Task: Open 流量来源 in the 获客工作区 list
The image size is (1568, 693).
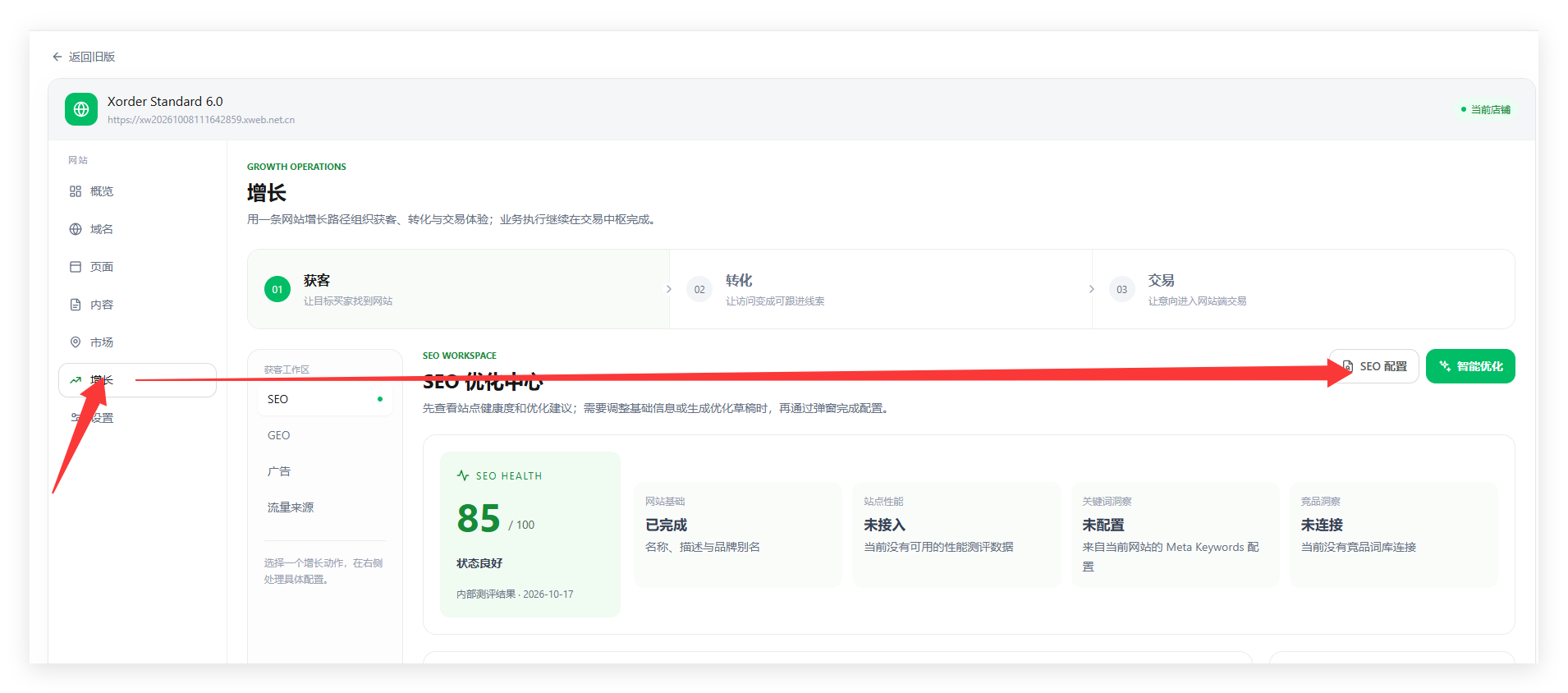Action: (325, 507)
